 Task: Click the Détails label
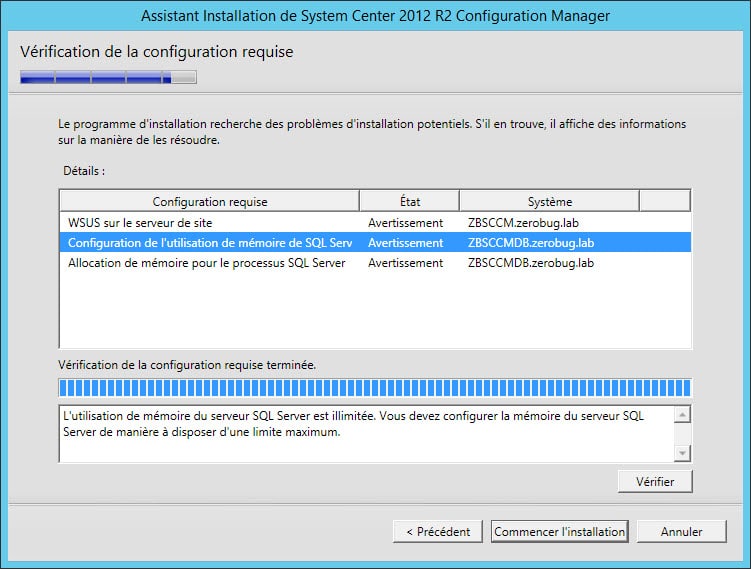coord(84,171)
